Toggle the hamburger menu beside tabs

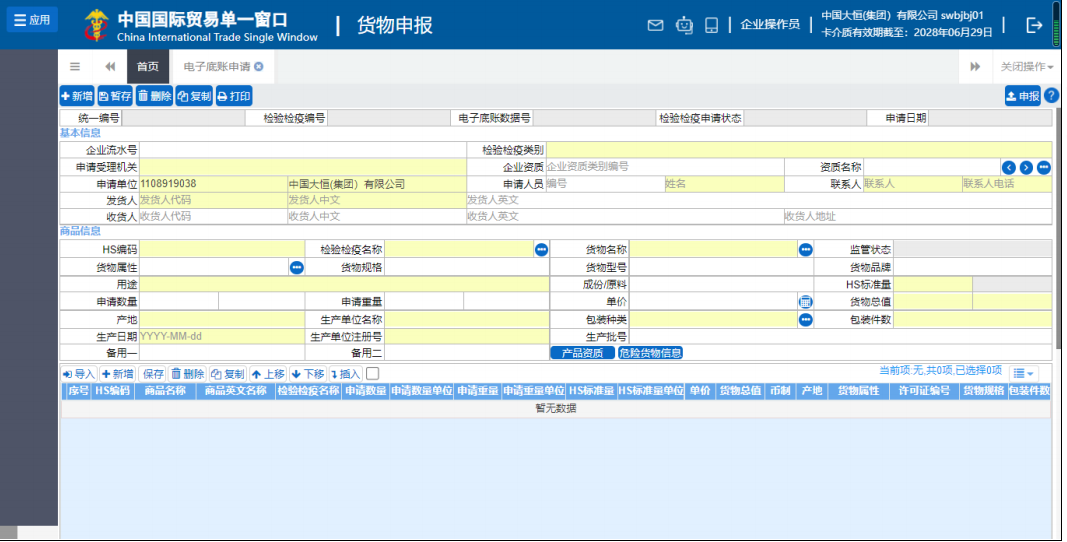pyautogui.click(x=75, y=67)
